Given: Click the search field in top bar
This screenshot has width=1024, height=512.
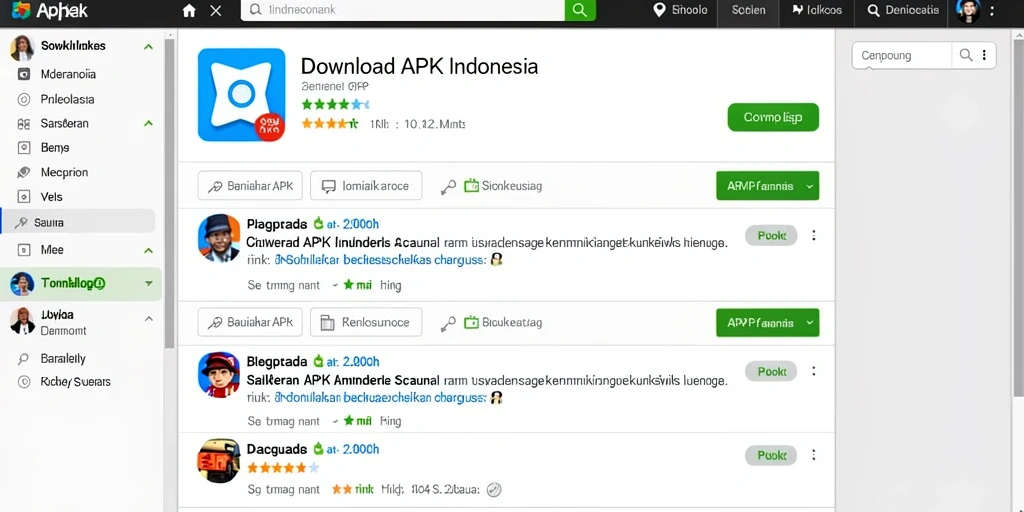Looking at the screenshot, I should click(x=402, y=10).
